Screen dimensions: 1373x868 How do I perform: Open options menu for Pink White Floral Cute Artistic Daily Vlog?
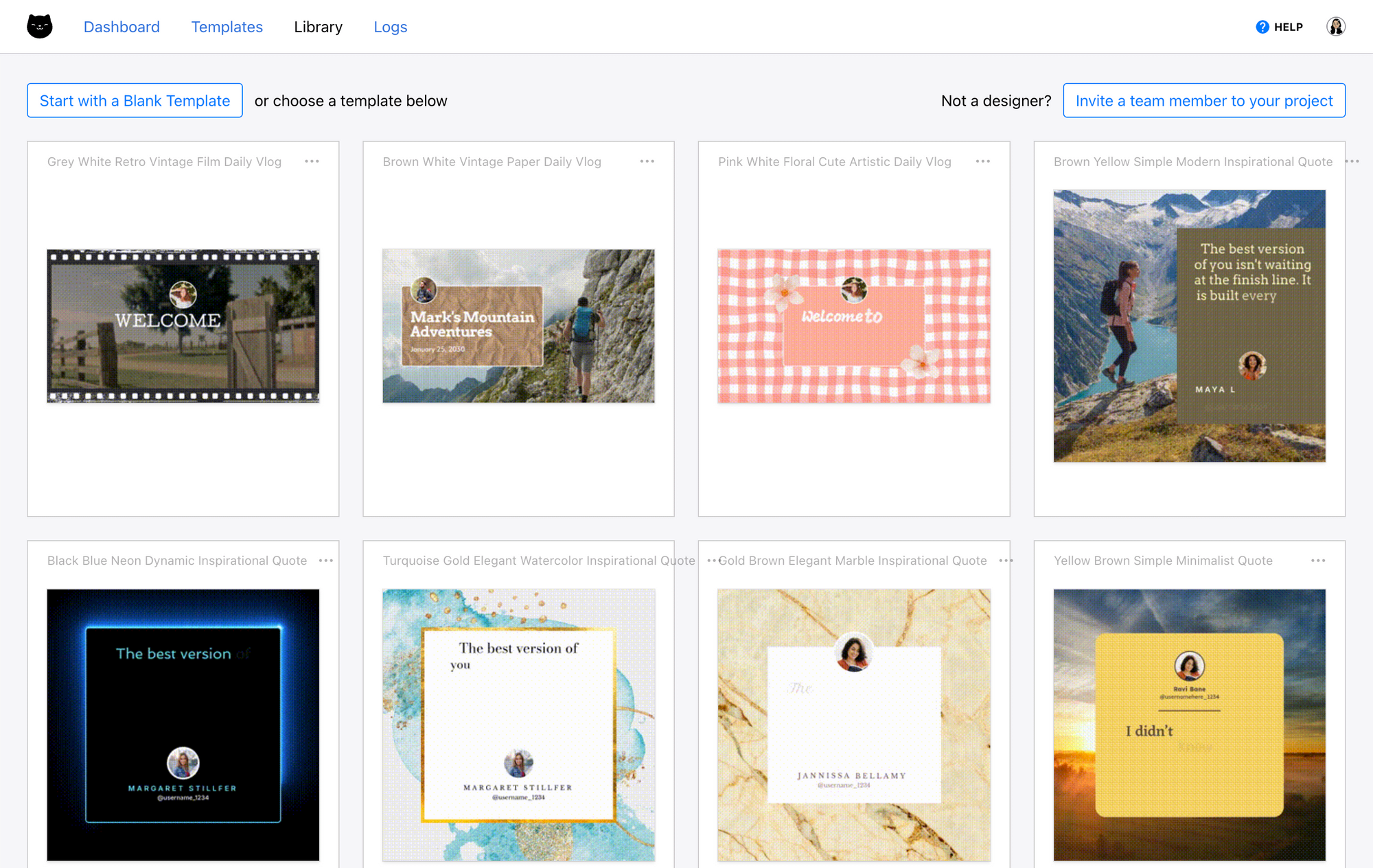pyautogui.click(x=982, y=161)
